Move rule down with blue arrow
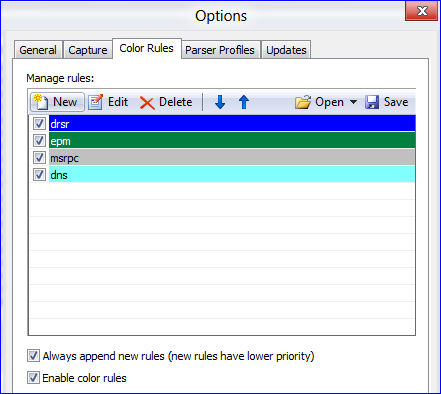441x394 pixels. pyautogui.click(x=220, y=102)
